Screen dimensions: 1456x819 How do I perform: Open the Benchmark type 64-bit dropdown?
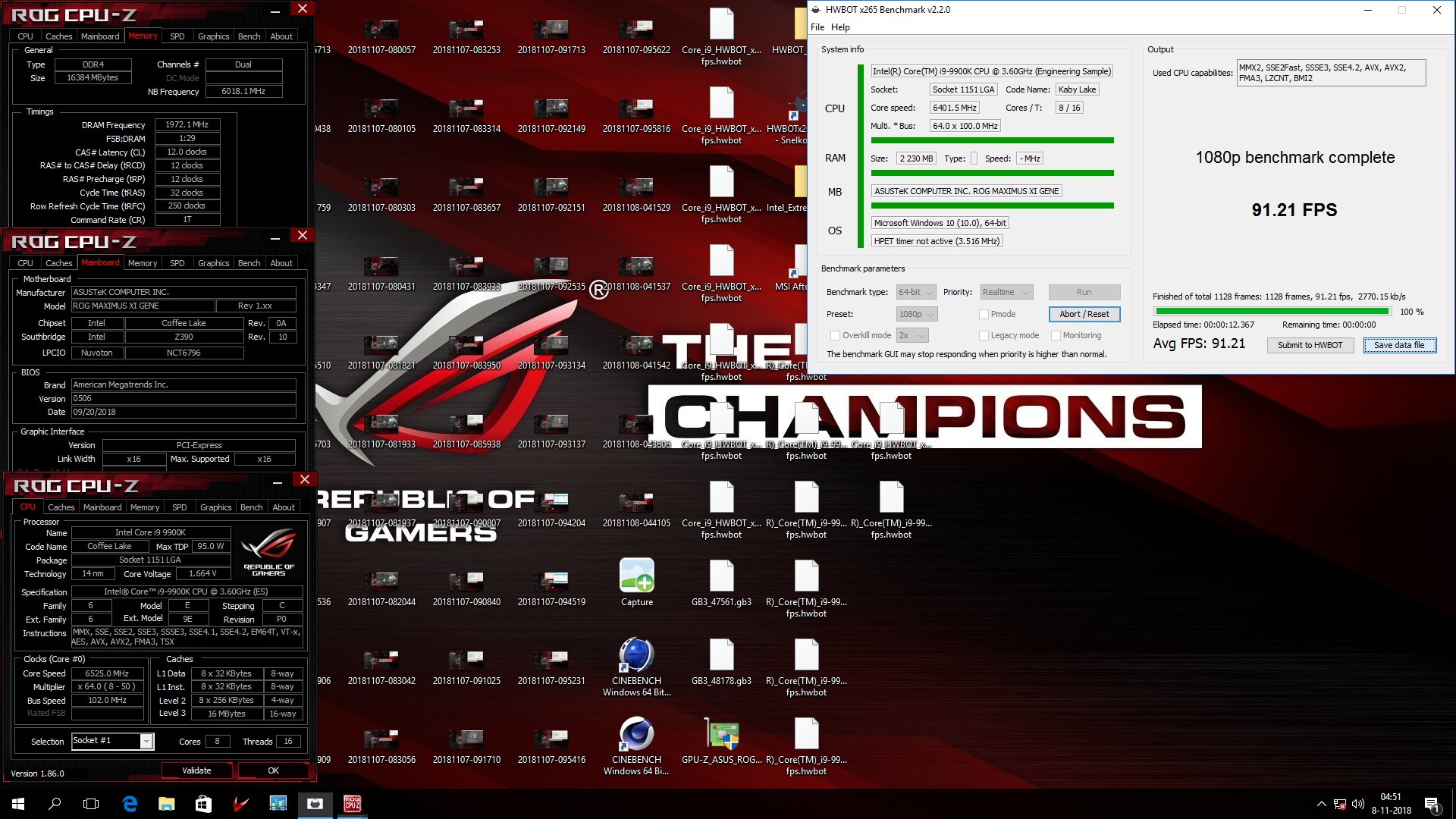pos(916,292)
